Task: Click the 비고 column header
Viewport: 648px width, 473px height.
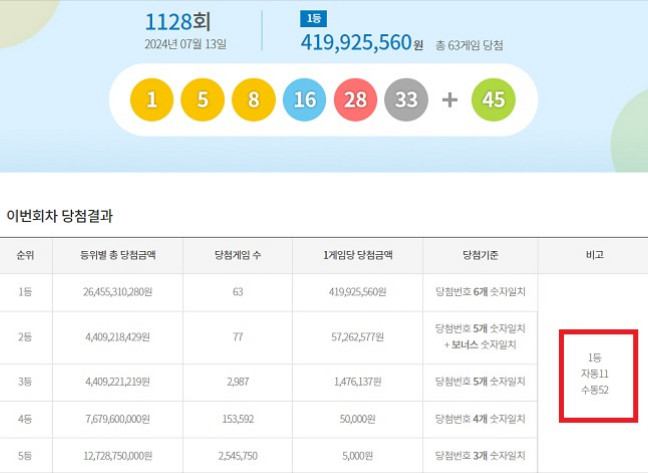Action: coord(595,255)
